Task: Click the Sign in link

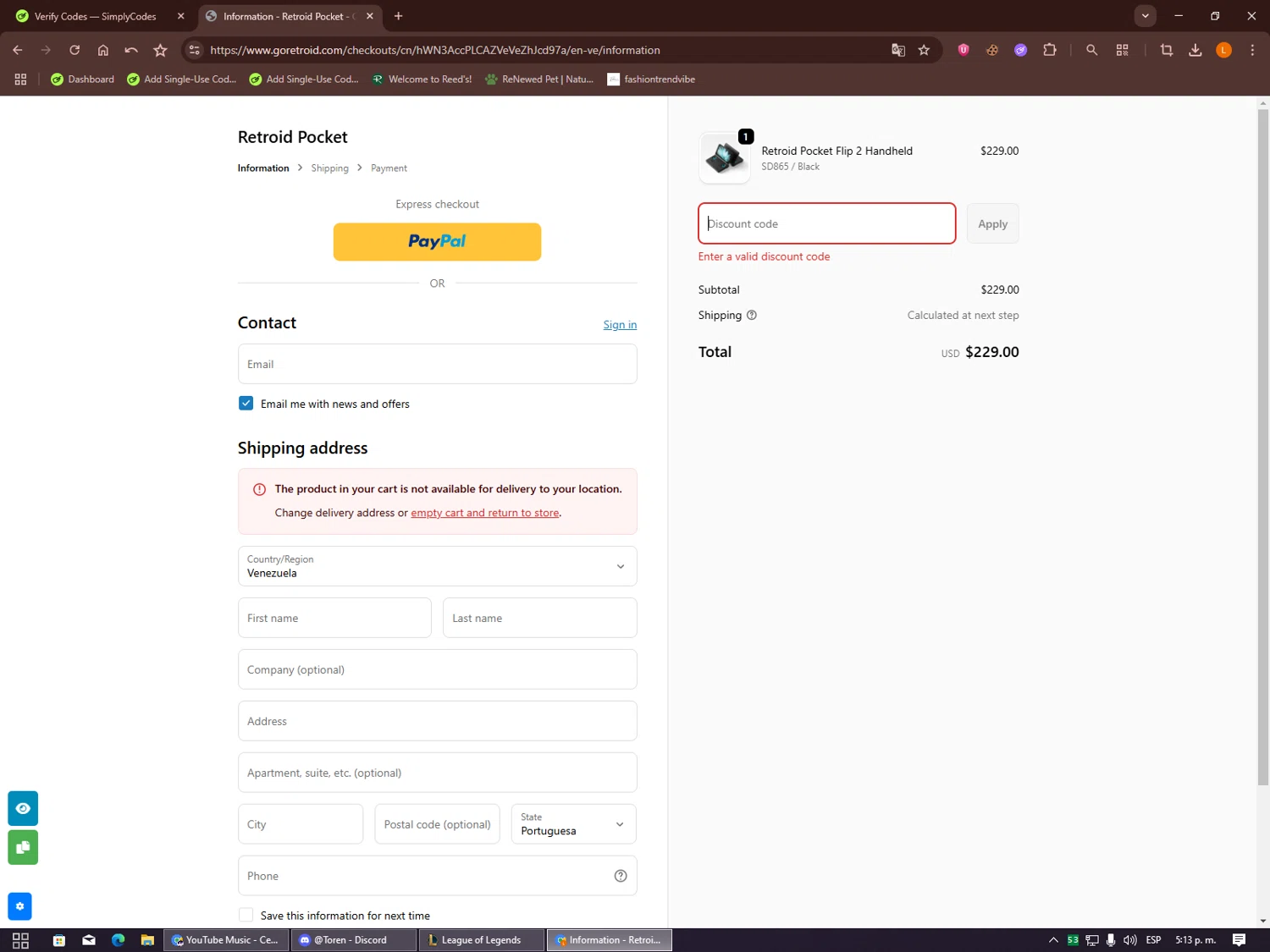Action: [620, 325]
